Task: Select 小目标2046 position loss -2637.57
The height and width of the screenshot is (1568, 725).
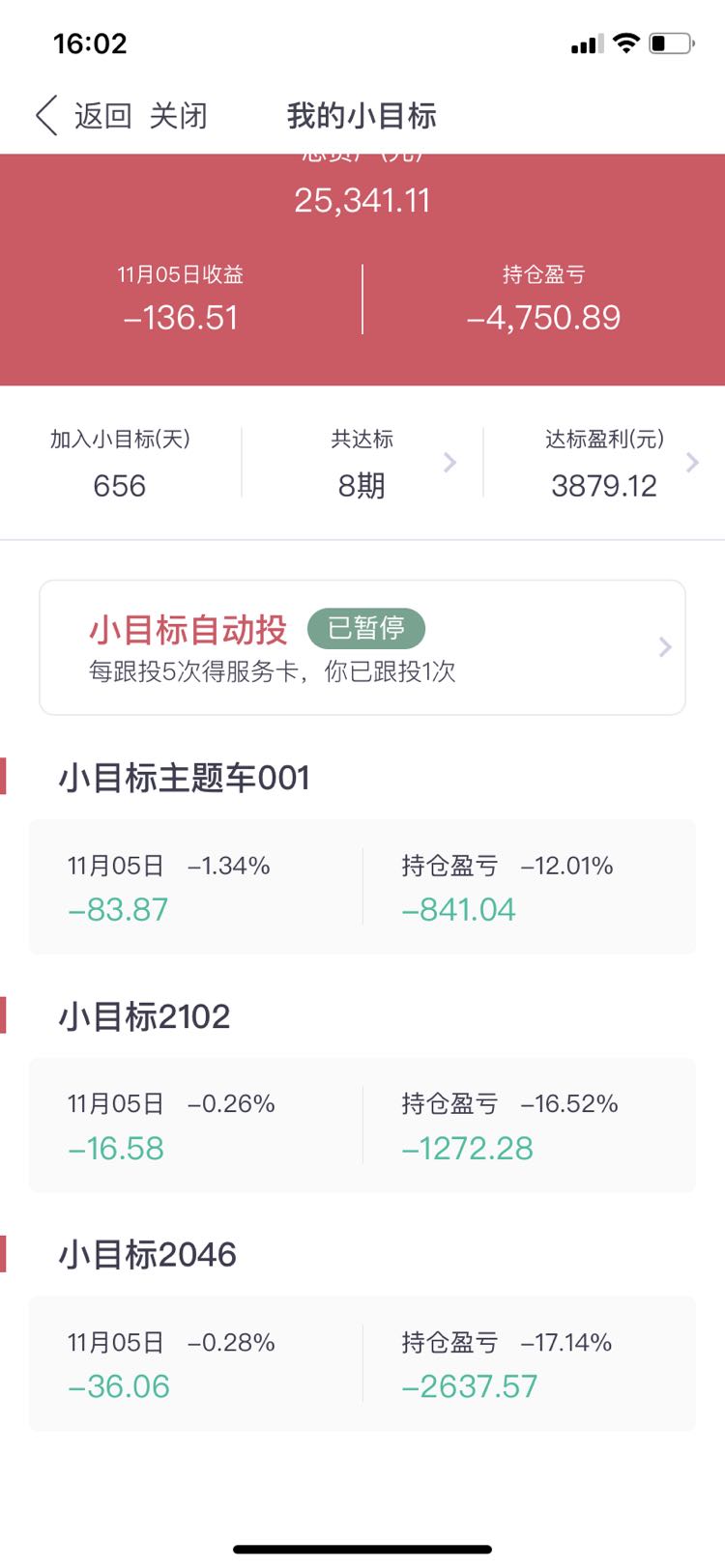Action: pos(469,1386)
